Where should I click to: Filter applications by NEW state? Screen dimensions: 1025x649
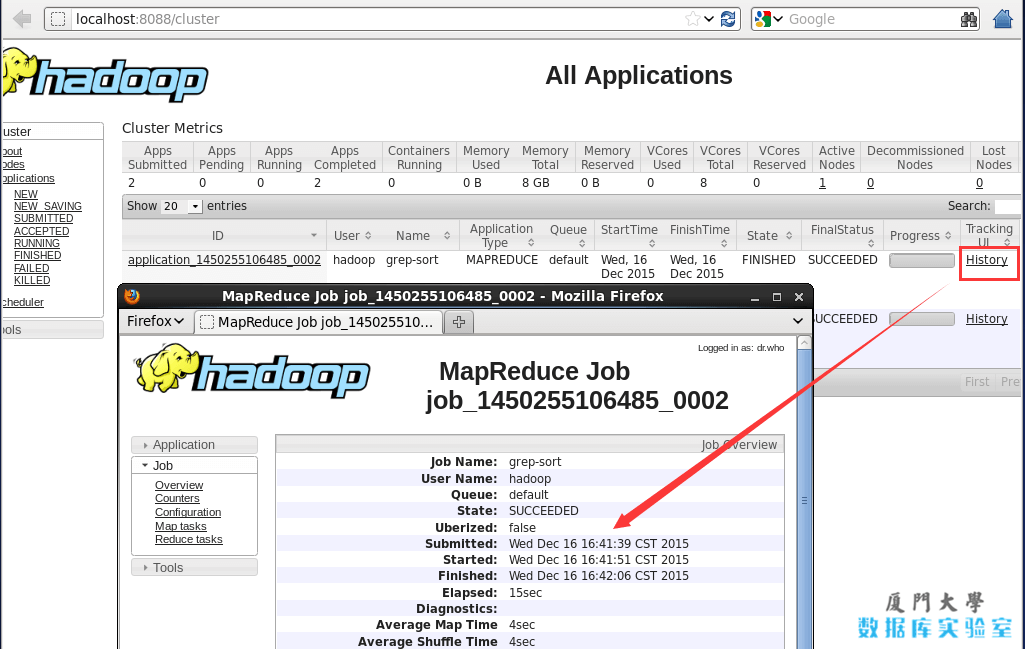tap(26, 194)
